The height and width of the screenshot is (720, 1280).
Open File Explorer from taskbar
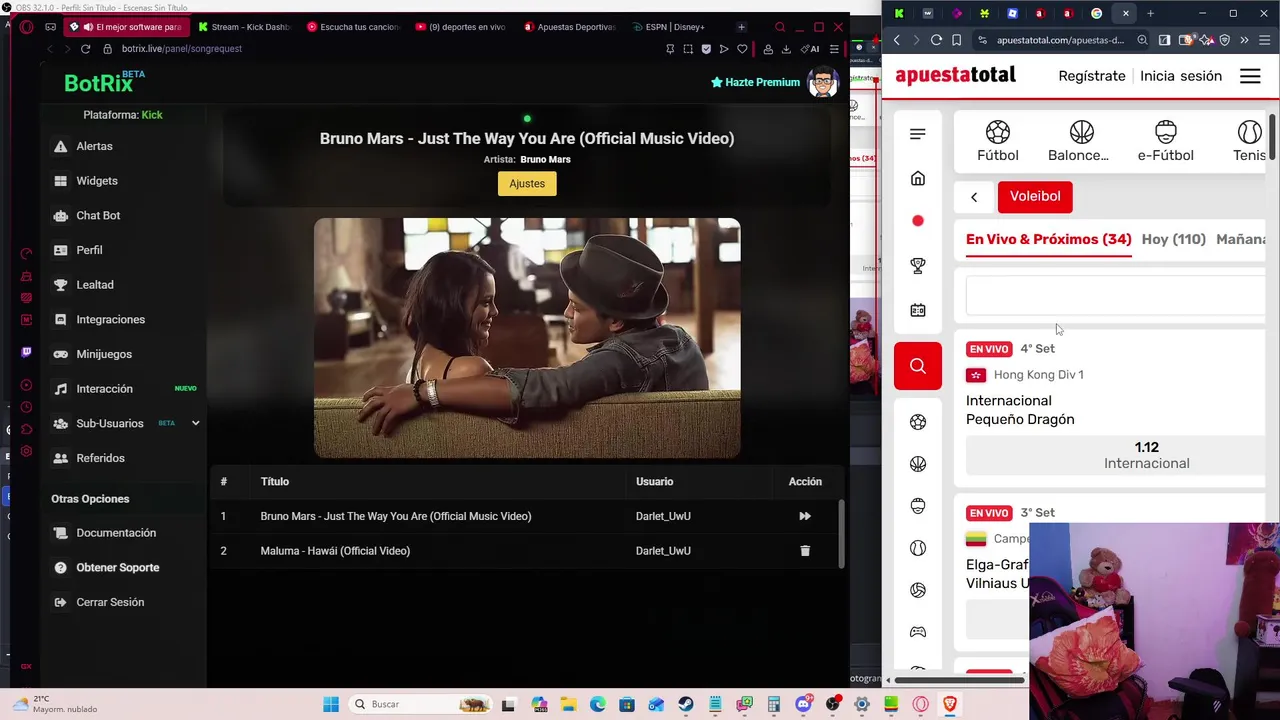click(568, 704)
